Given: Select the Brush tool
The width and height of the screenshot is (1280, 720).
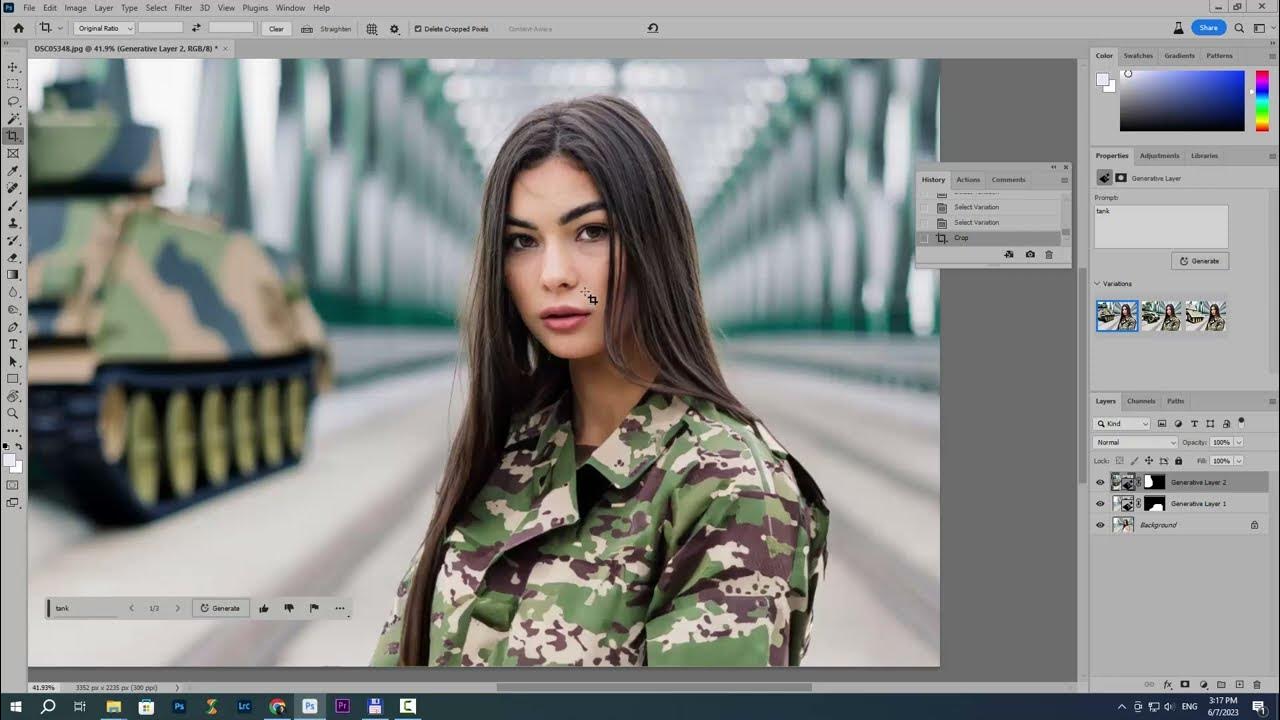Looking at the screenshot, I should click(13, 205).
